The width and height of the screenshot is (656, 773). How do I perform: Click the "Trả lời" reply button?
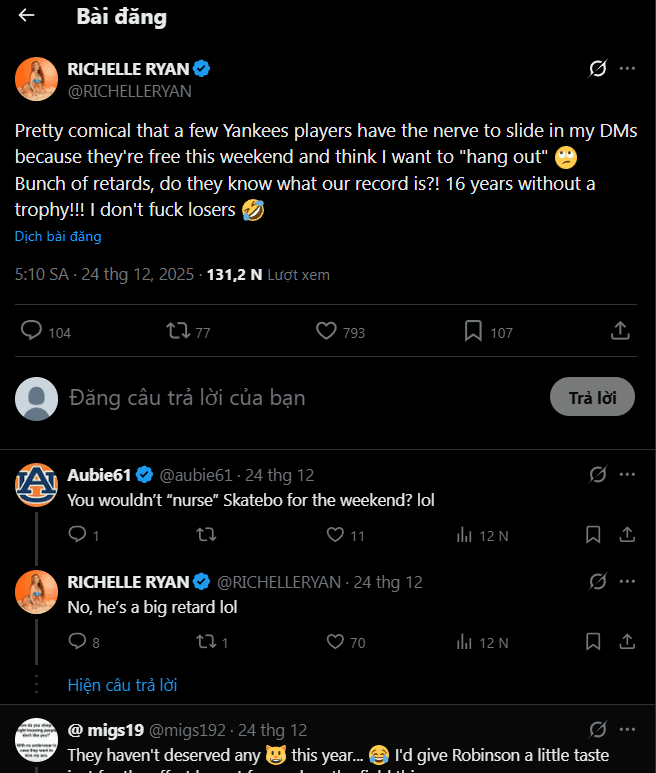[592, 397]
